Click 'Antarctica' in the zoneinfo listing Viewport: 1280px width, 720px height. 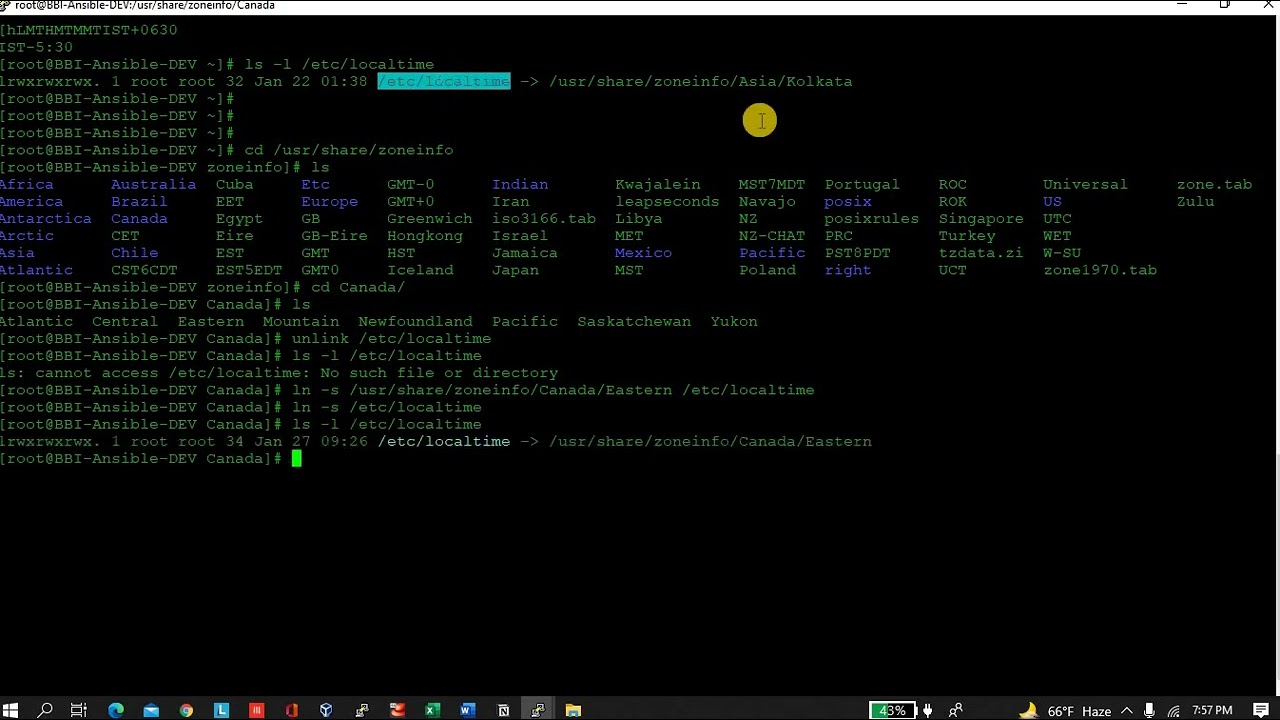tap(46, 218)
